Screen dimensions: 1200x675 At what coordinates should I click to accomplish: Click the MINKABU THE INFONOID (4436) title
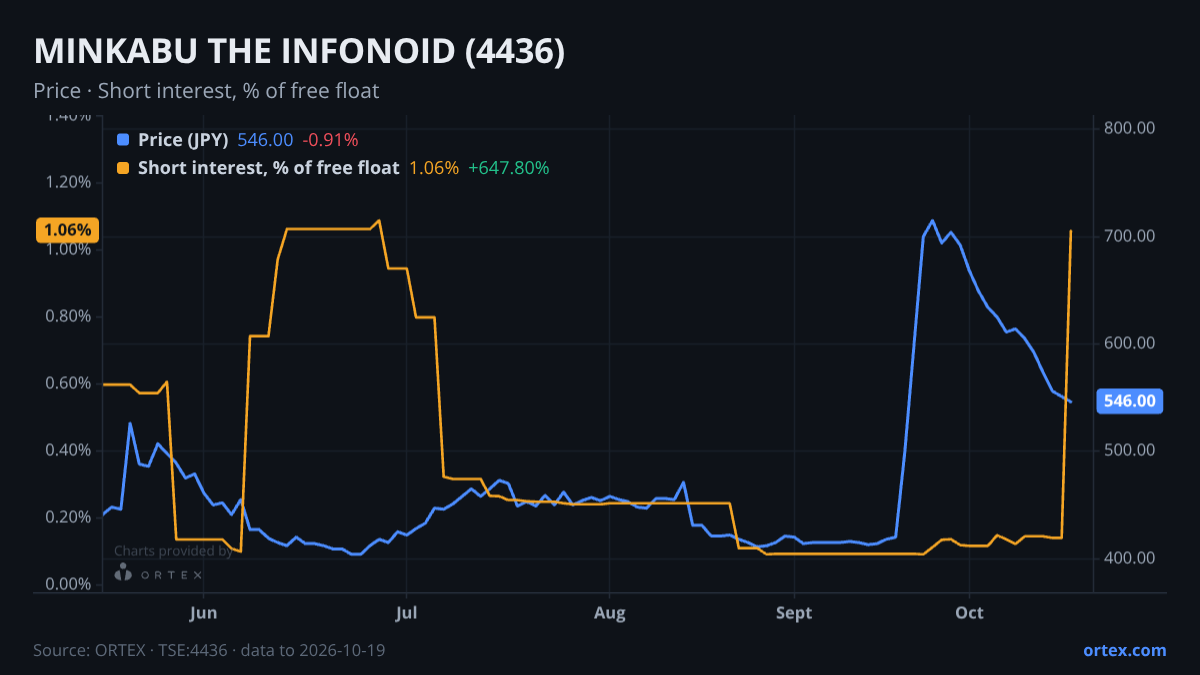click(x=299, y=52)
